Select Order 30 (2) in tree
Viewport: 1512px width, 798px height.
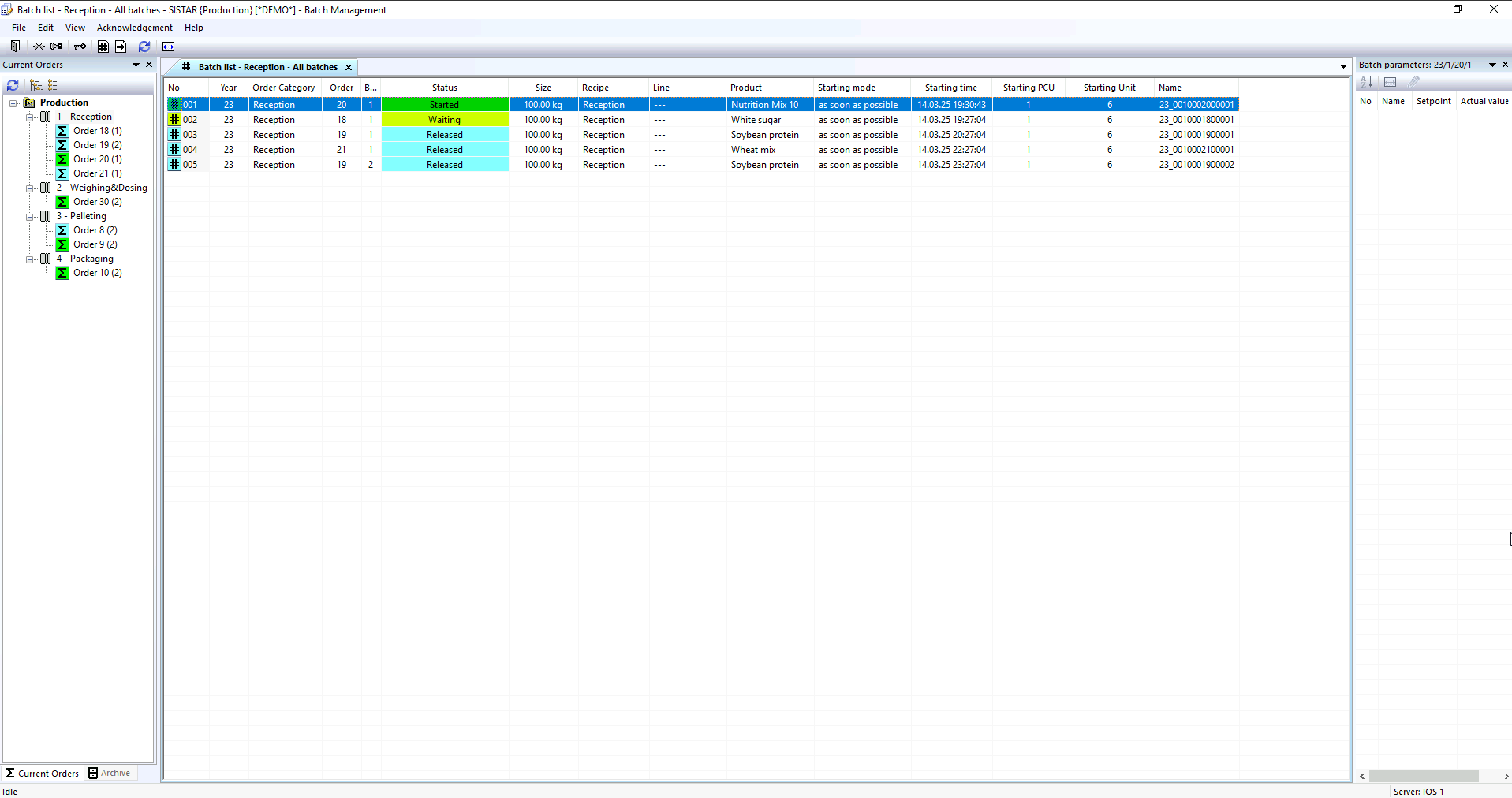pos(97,202)
